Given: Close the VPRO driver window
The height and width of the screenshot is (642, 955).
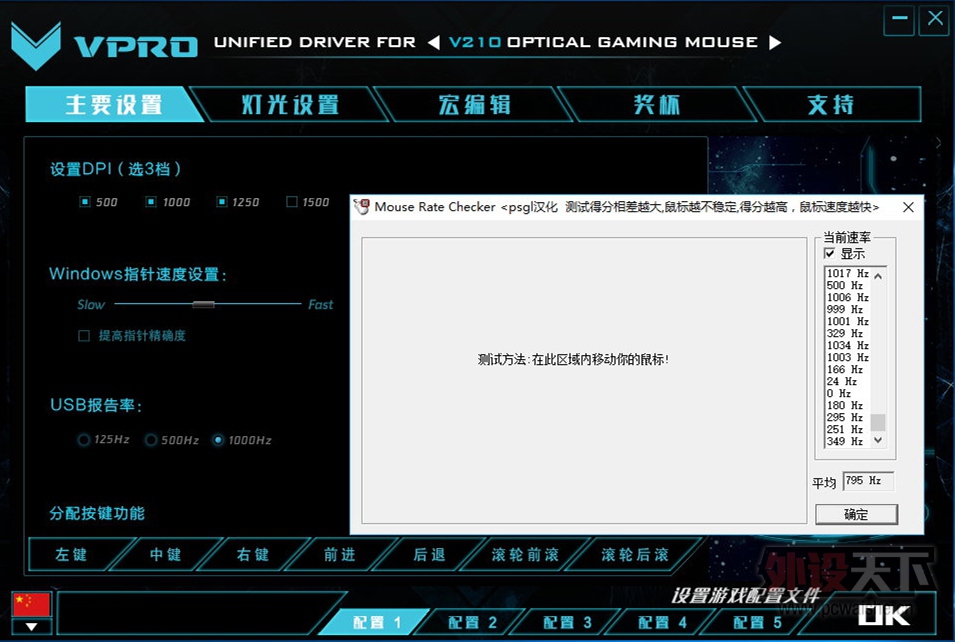Looking at the screenshot, I should [934, 19].
